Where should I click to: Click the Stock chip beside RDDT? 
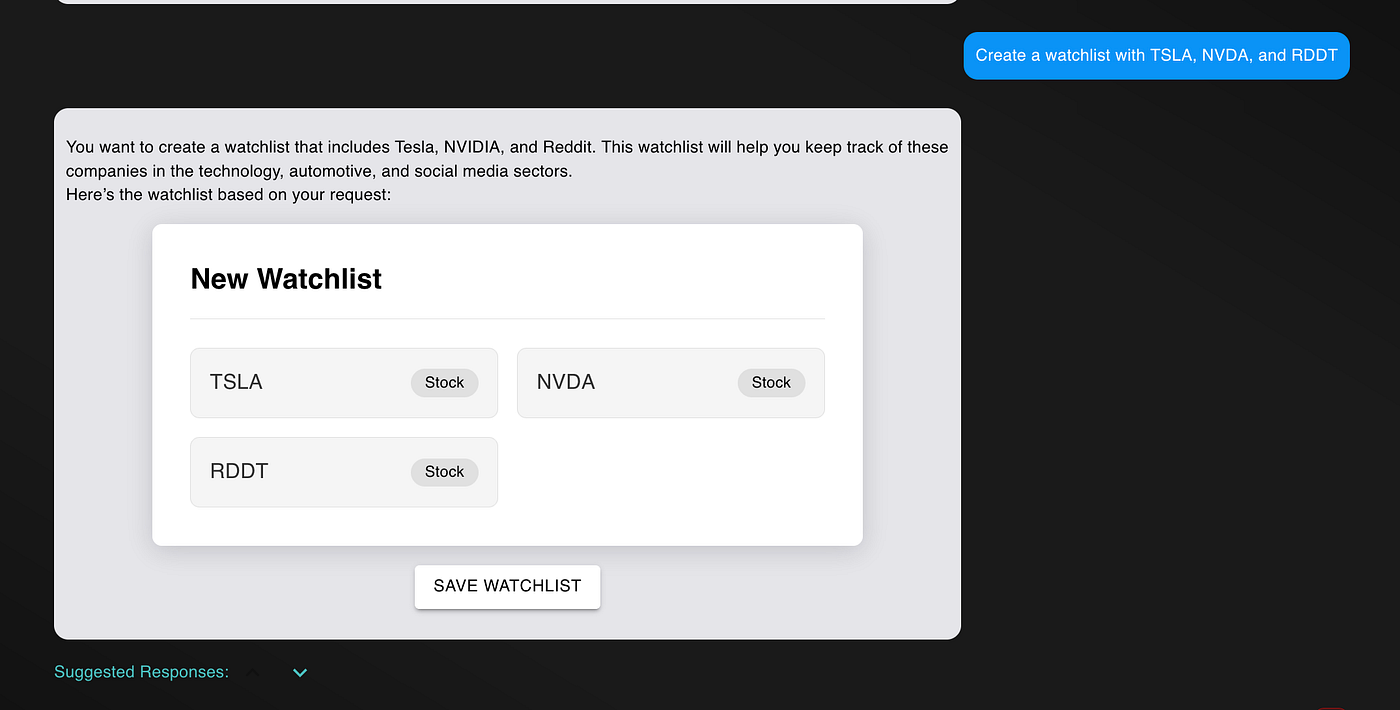pyautogui.click(x=445, y=472)
